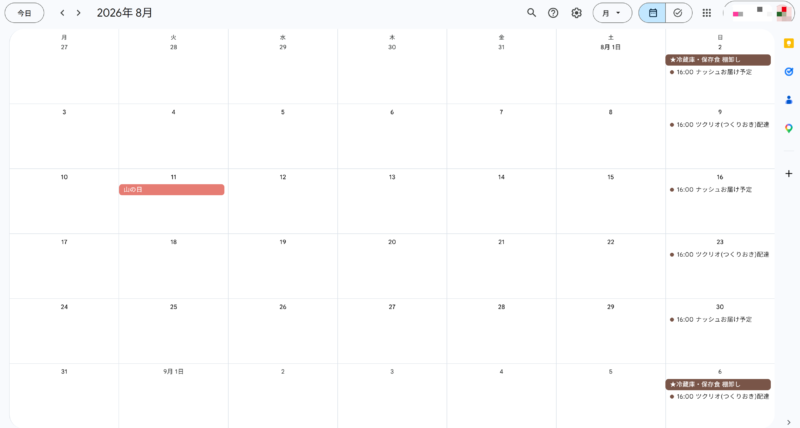Switch to calendar view toggle
This screenshot has height=428, width=800.
click(653, 13)
